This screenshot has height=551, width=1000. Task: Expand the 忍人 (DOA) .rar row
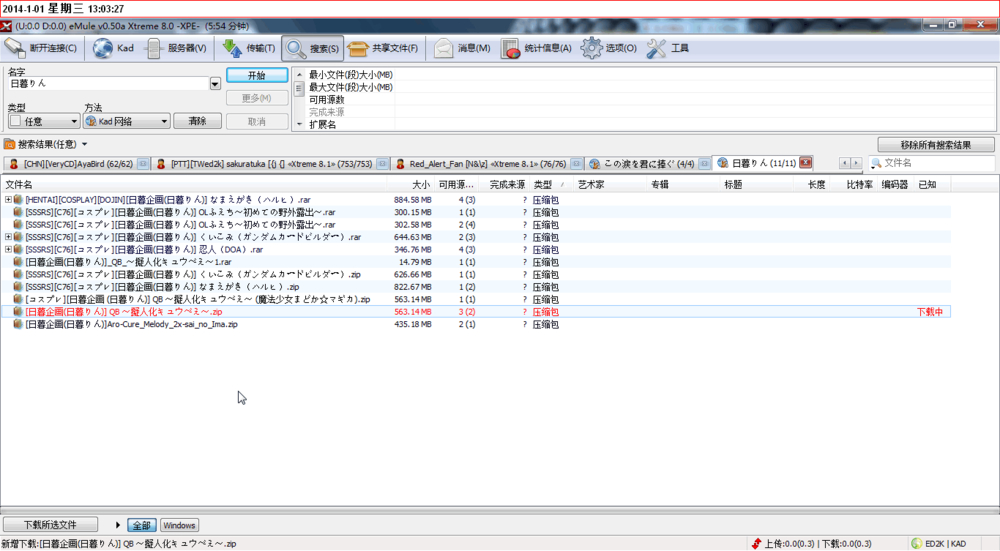(8, 249)
